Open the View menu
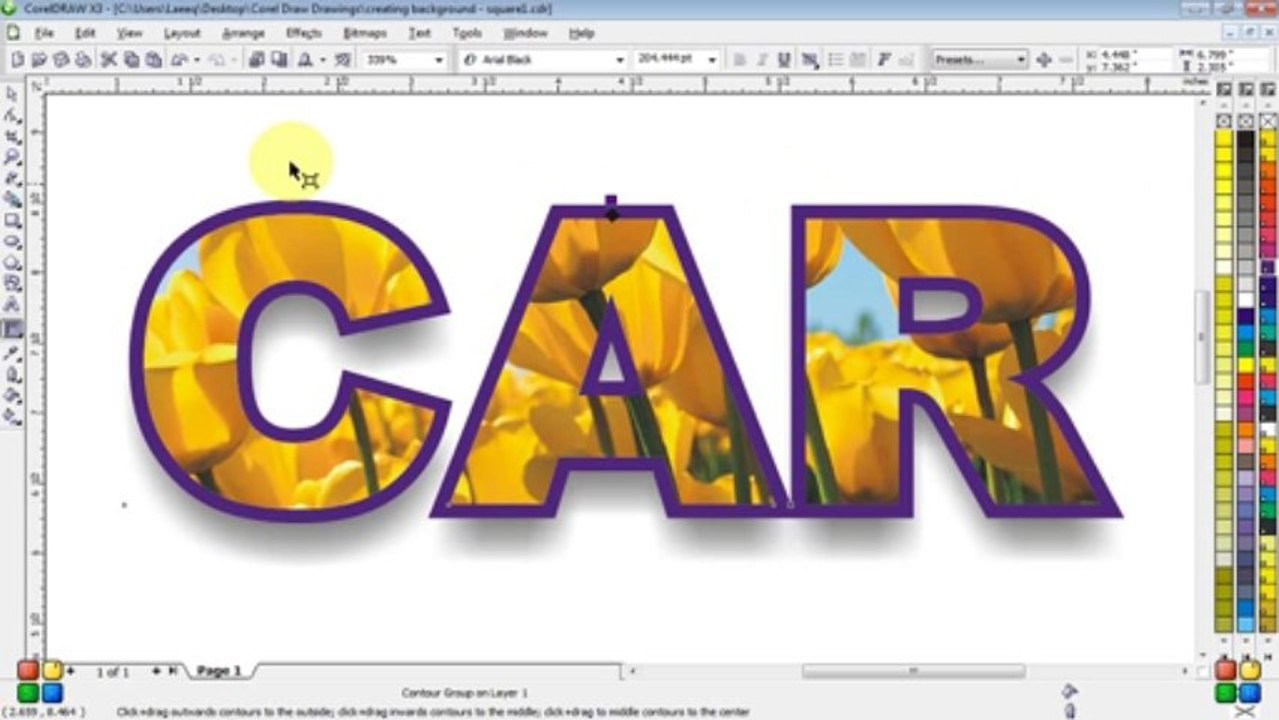Screen dimensions: 1279x720 (130, 33)
